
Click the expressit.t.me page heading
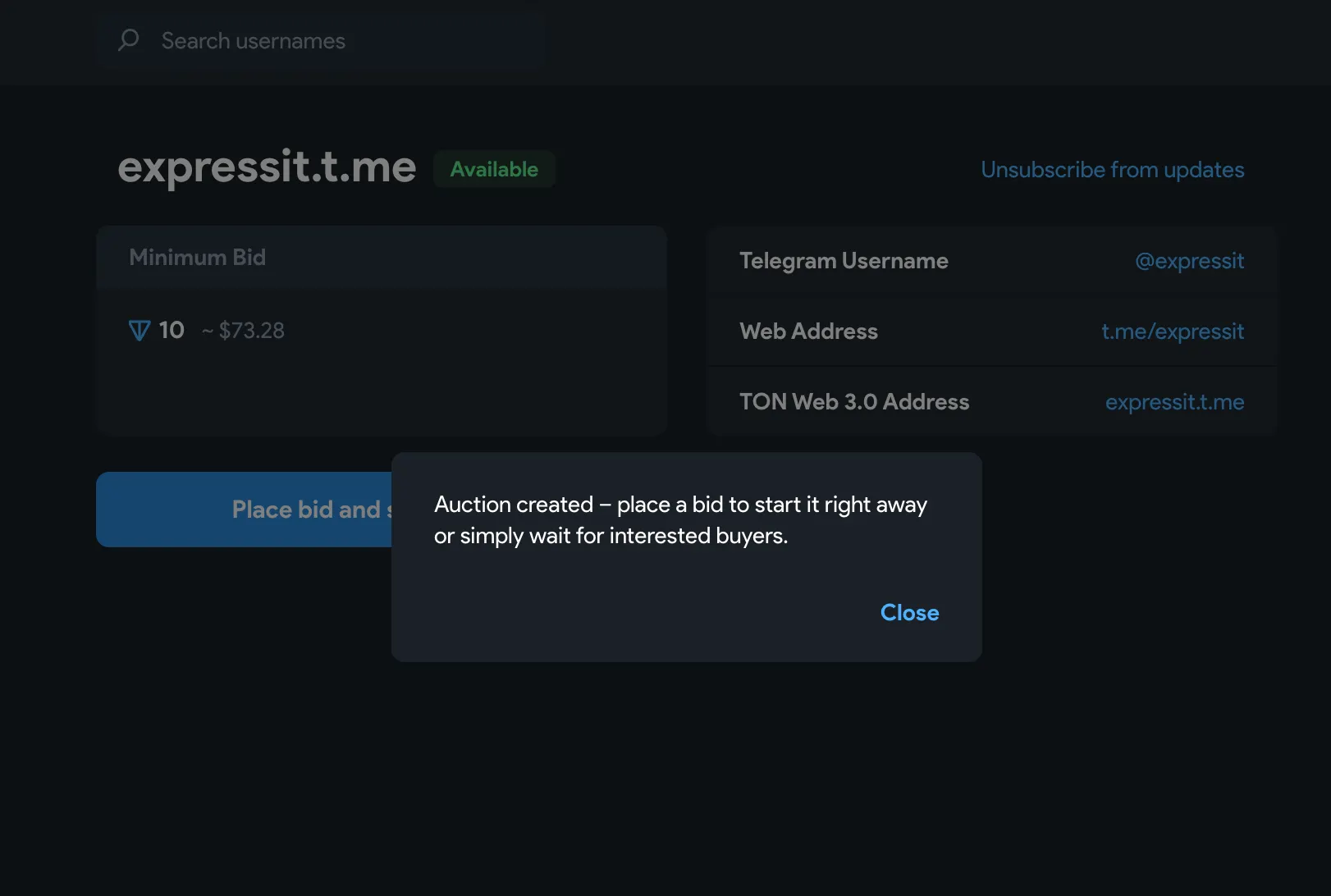pyautogui.click(x=267, y=167)
